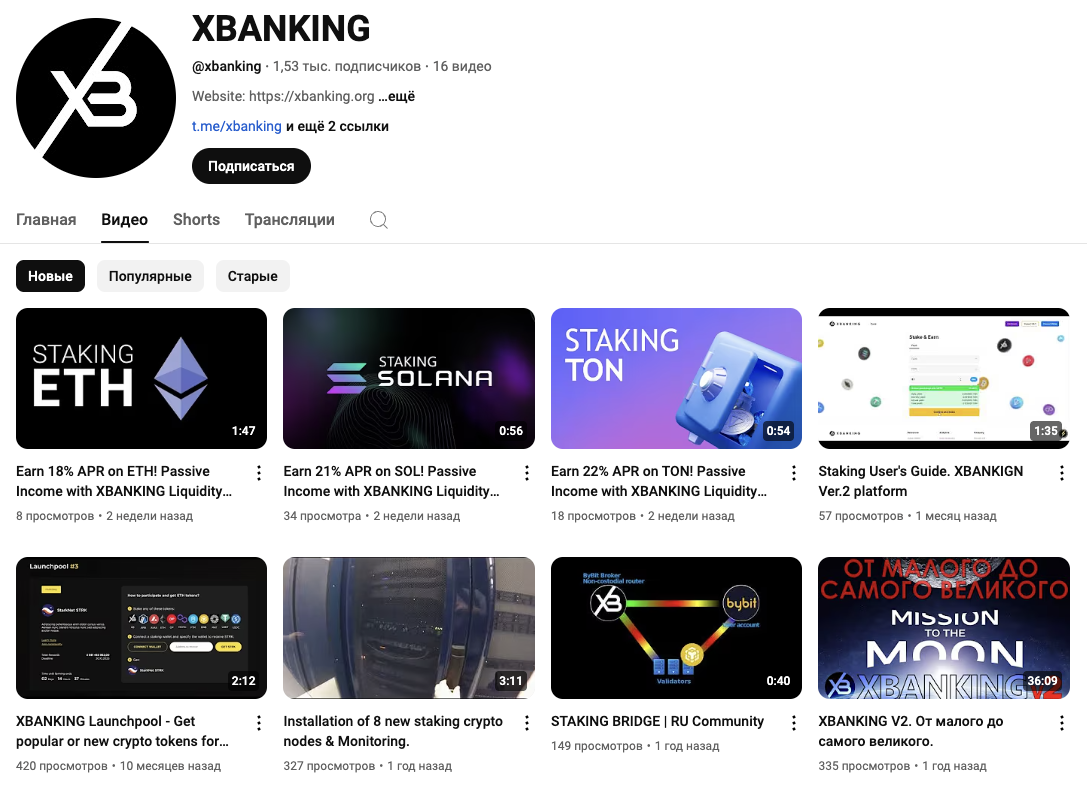Screen dimensions: 1087x787
Task: Open the server rack installation thumbnail
Action: click(409, 628)
